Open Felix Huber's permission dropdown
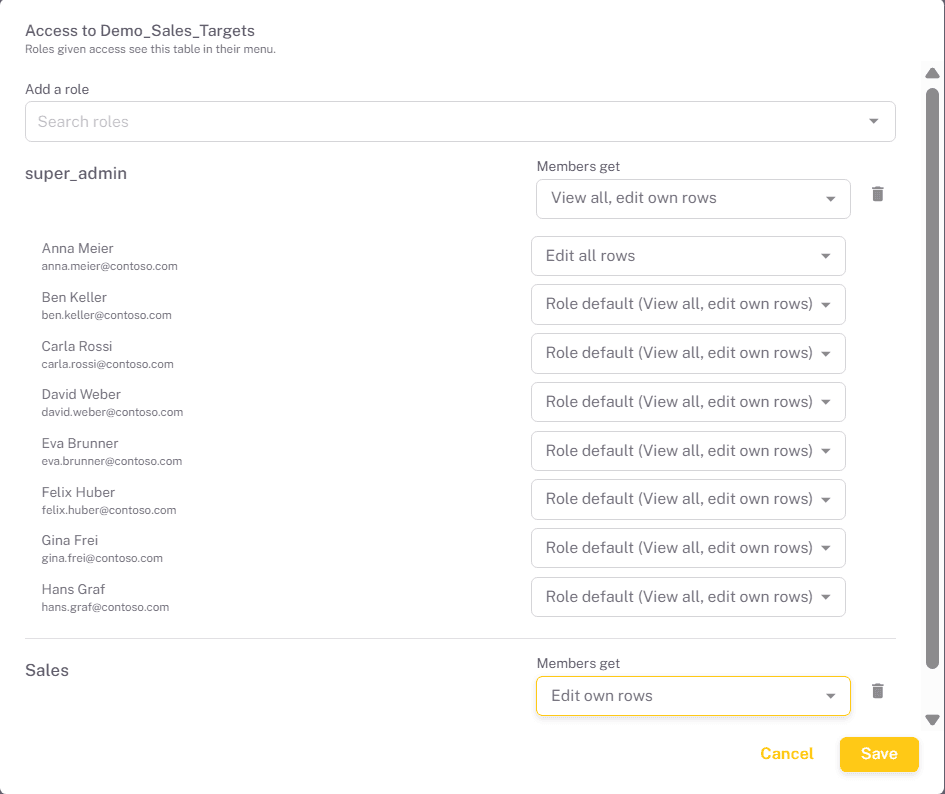 point(688,499)
